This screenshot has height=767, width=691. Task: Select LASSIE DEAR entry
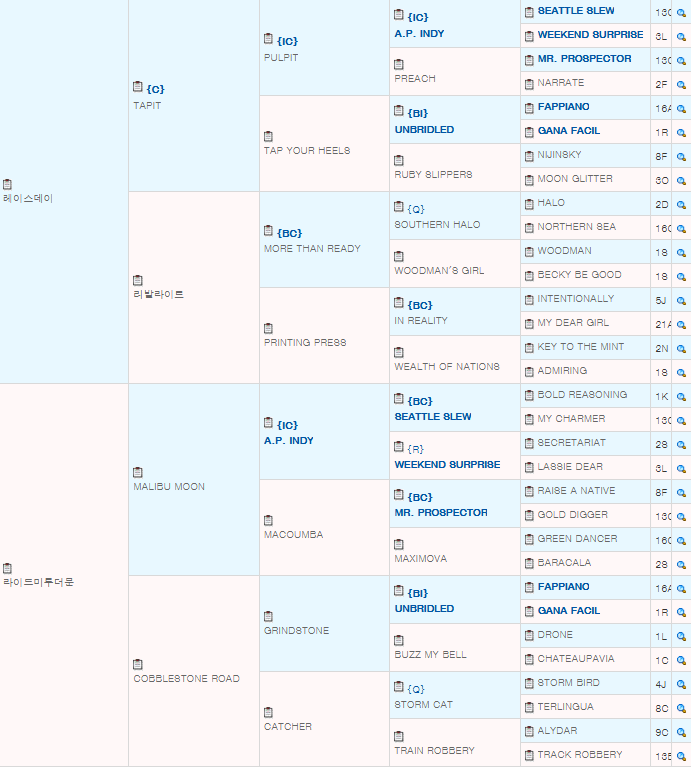pyautogui.click(x=570, y=467)
